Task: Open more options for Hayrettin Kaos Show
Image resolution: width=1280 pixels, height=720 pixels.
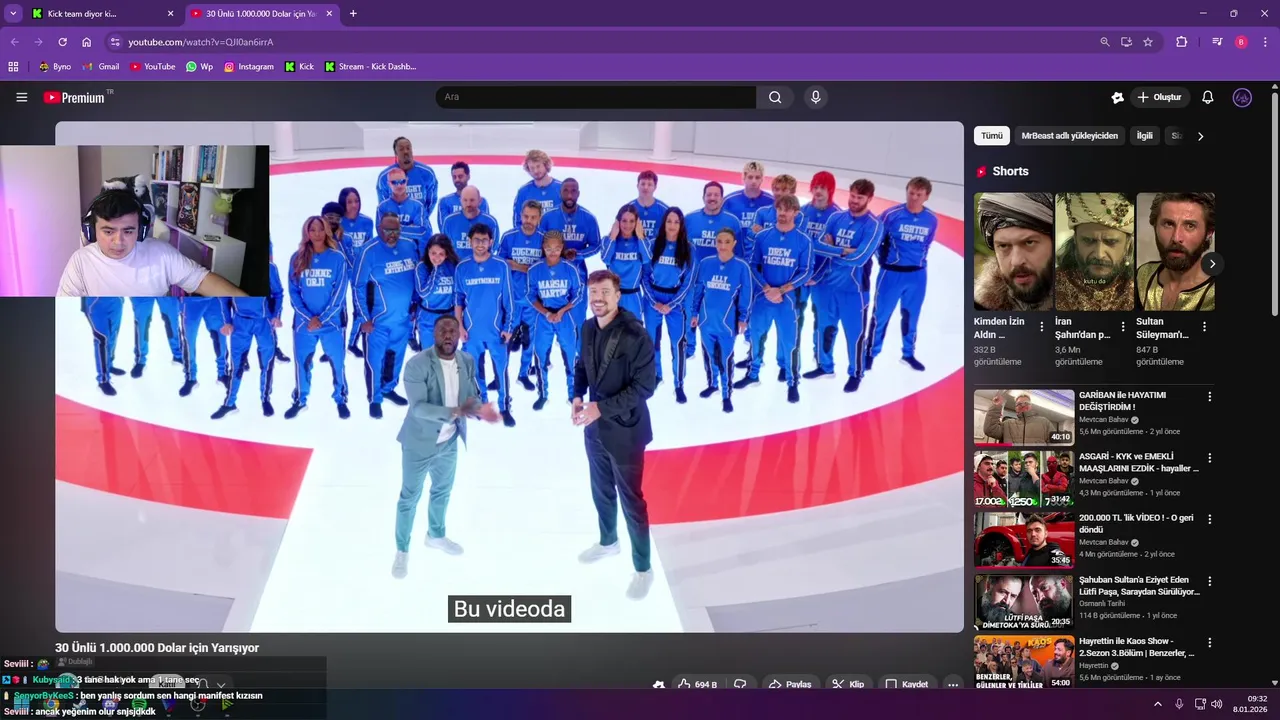Action: (1209, 642)
